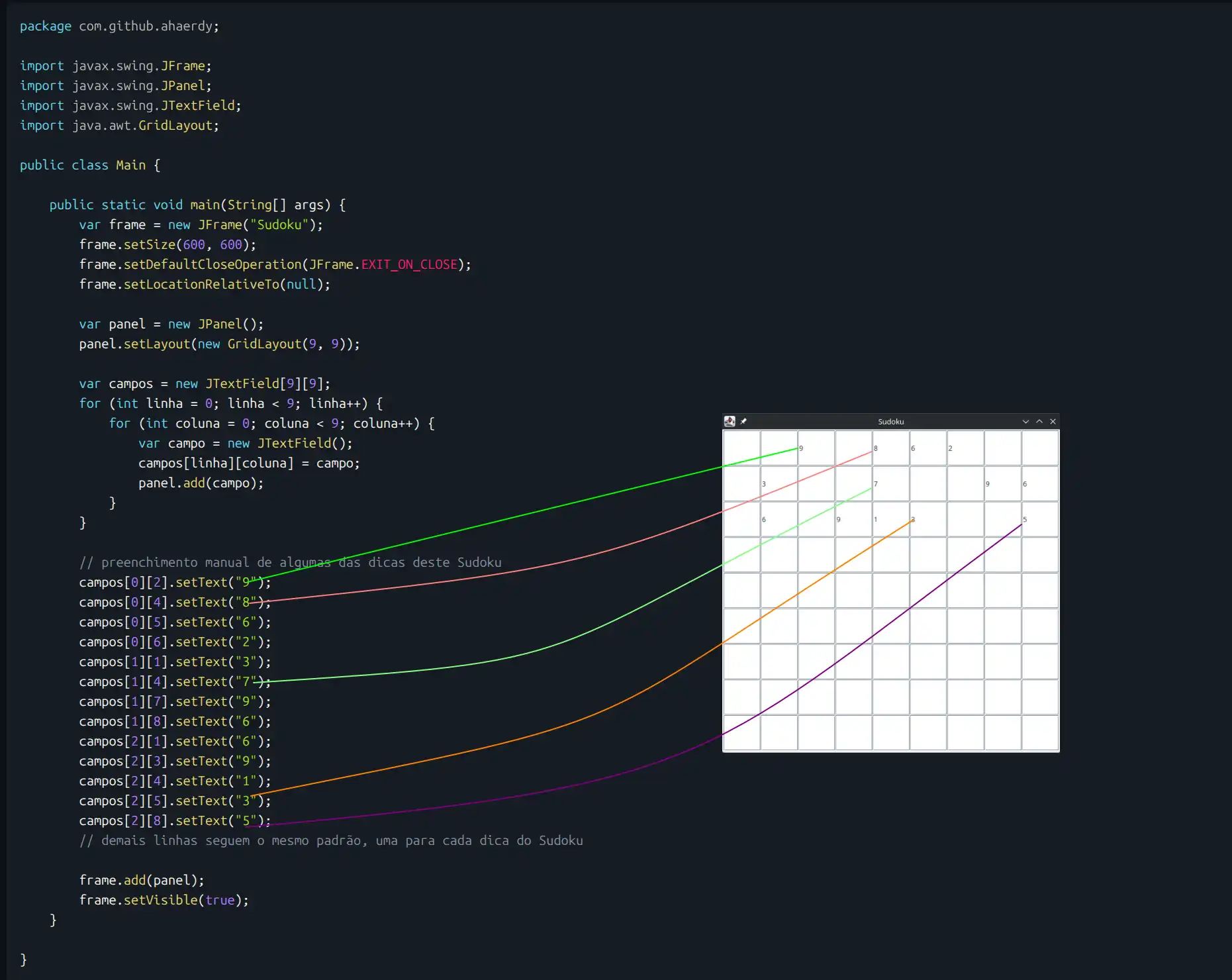Click the 'import javax.swing.JTextField;' line
Image resolution: width=1232 pixels, height=980 pixels.
[130, 106]
